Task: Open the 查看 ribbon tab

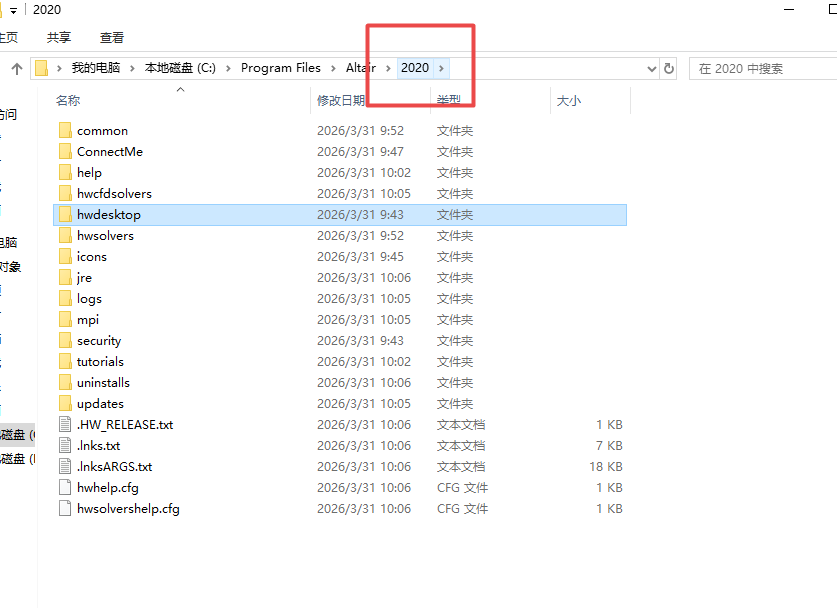Action: (x=112, y=38)
